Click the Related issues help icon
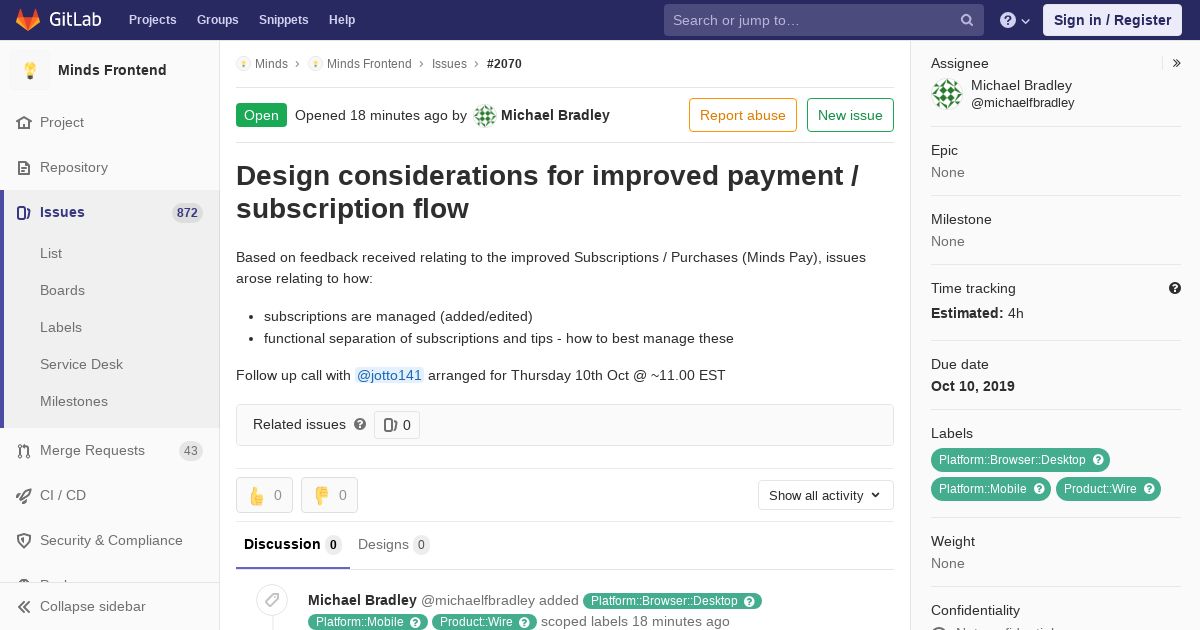Image resolution: width=1200 pixels, height=630 pixels. coord(360,424)
